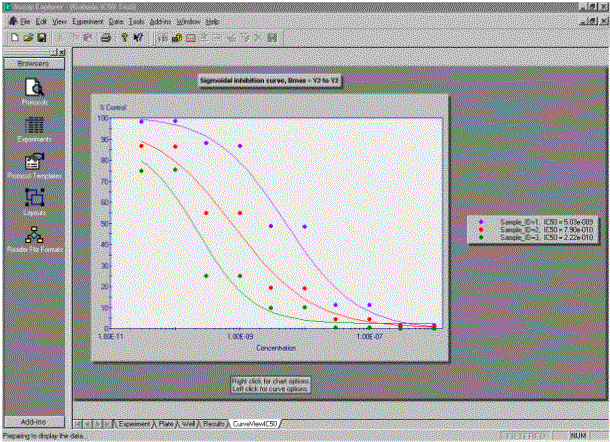
Task: Click the Print toolbar icon
Action: 106,37
